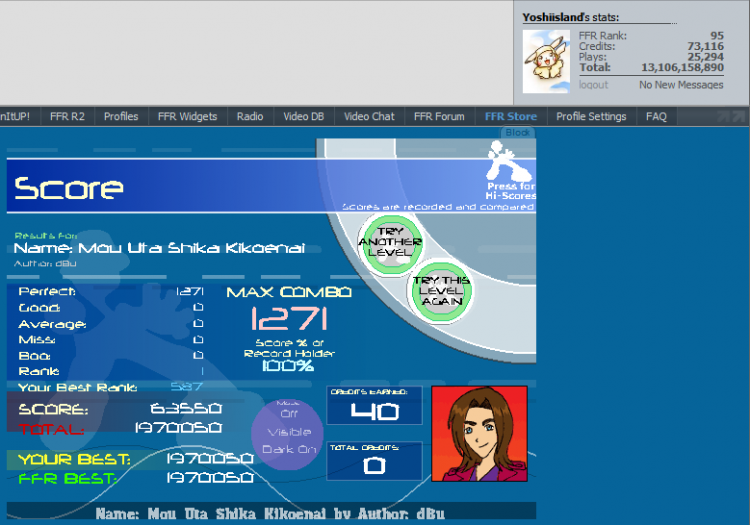Click the brown-haired character portrait
Viewport: 750px width, 525px height.
click(x=478, y=432)
